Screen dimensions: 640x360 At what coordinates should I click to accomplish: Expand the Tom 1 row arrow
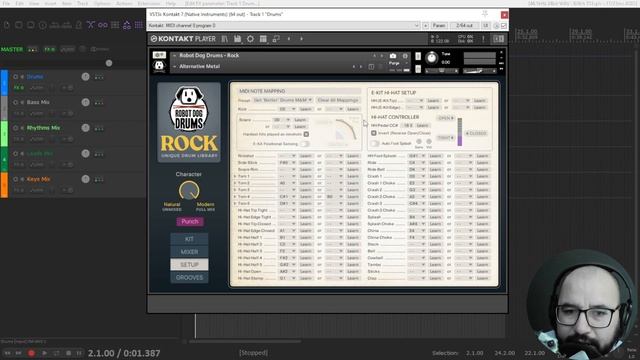click(235, 176)
